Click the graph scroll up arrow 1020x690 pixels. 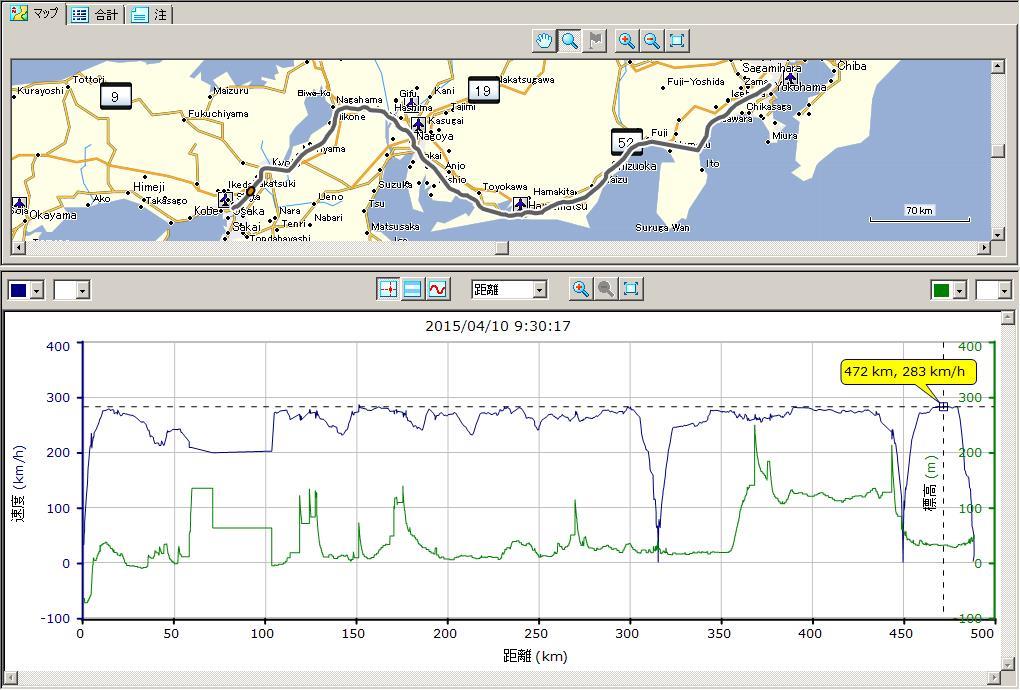click(1007, 317)
